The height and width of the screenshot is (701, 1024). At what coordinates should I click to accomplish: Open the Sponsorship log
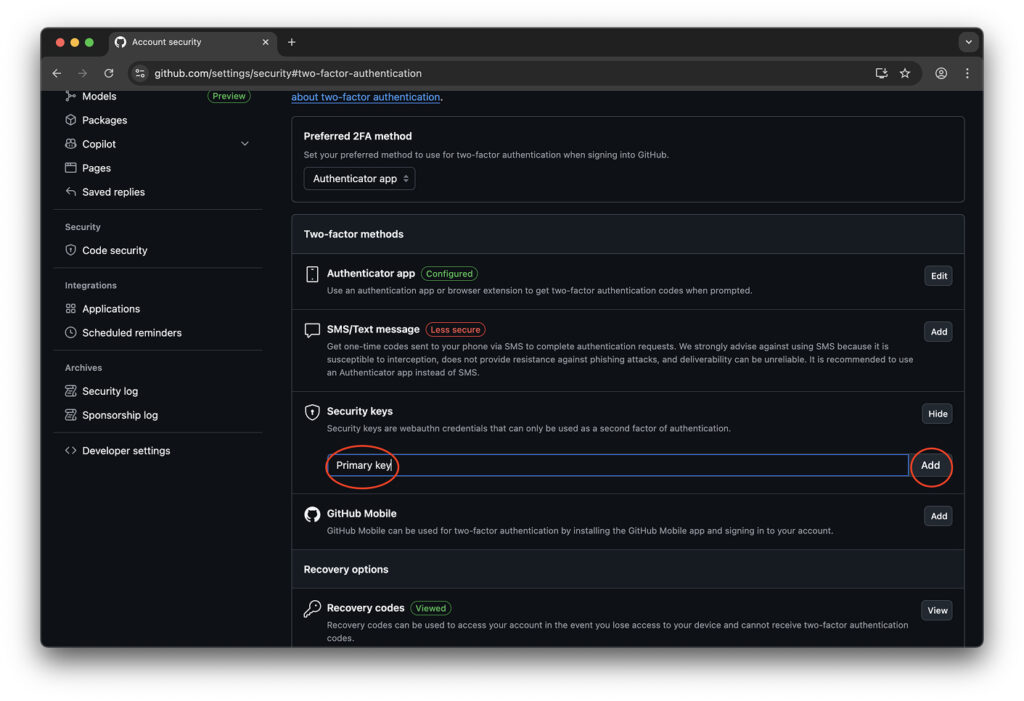(120, 416)
